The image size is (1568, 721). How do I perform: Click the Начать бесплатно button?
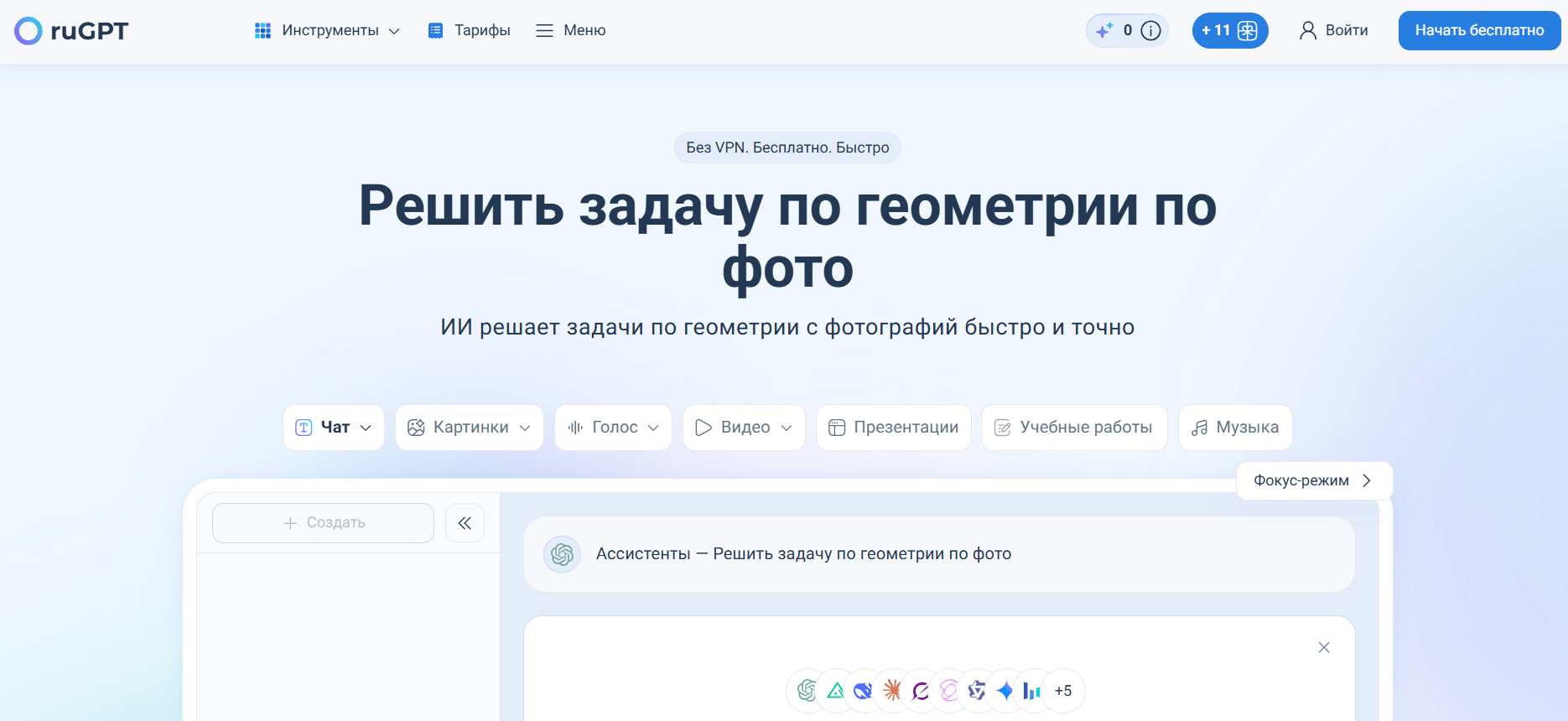[x=1479, y=31]
